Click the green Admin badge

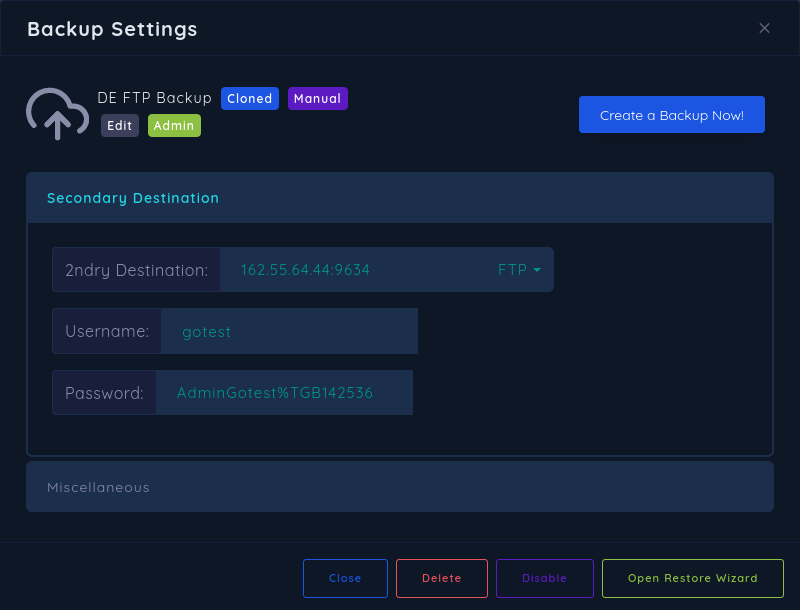point(174,125)
